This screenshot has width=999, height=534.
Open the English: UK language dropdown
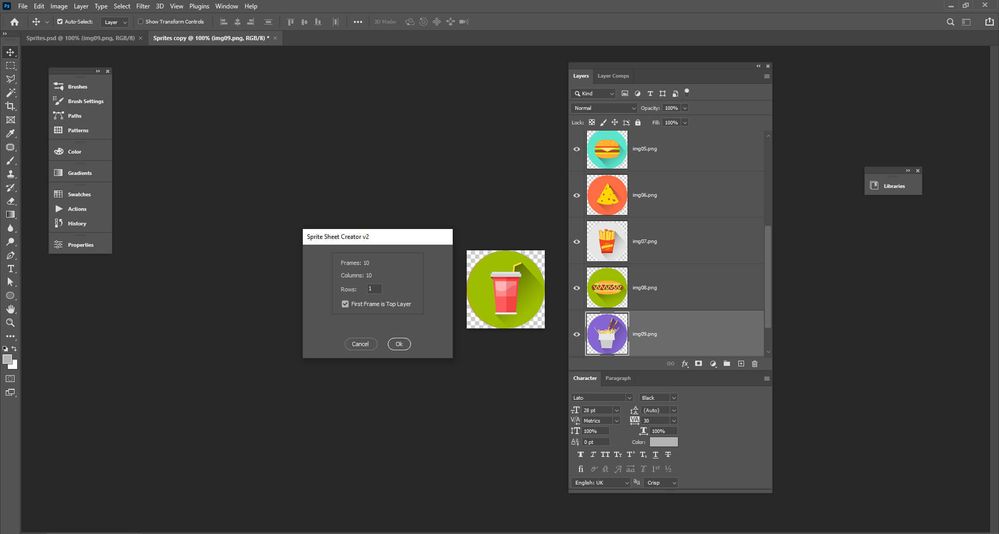pos(602,482)
